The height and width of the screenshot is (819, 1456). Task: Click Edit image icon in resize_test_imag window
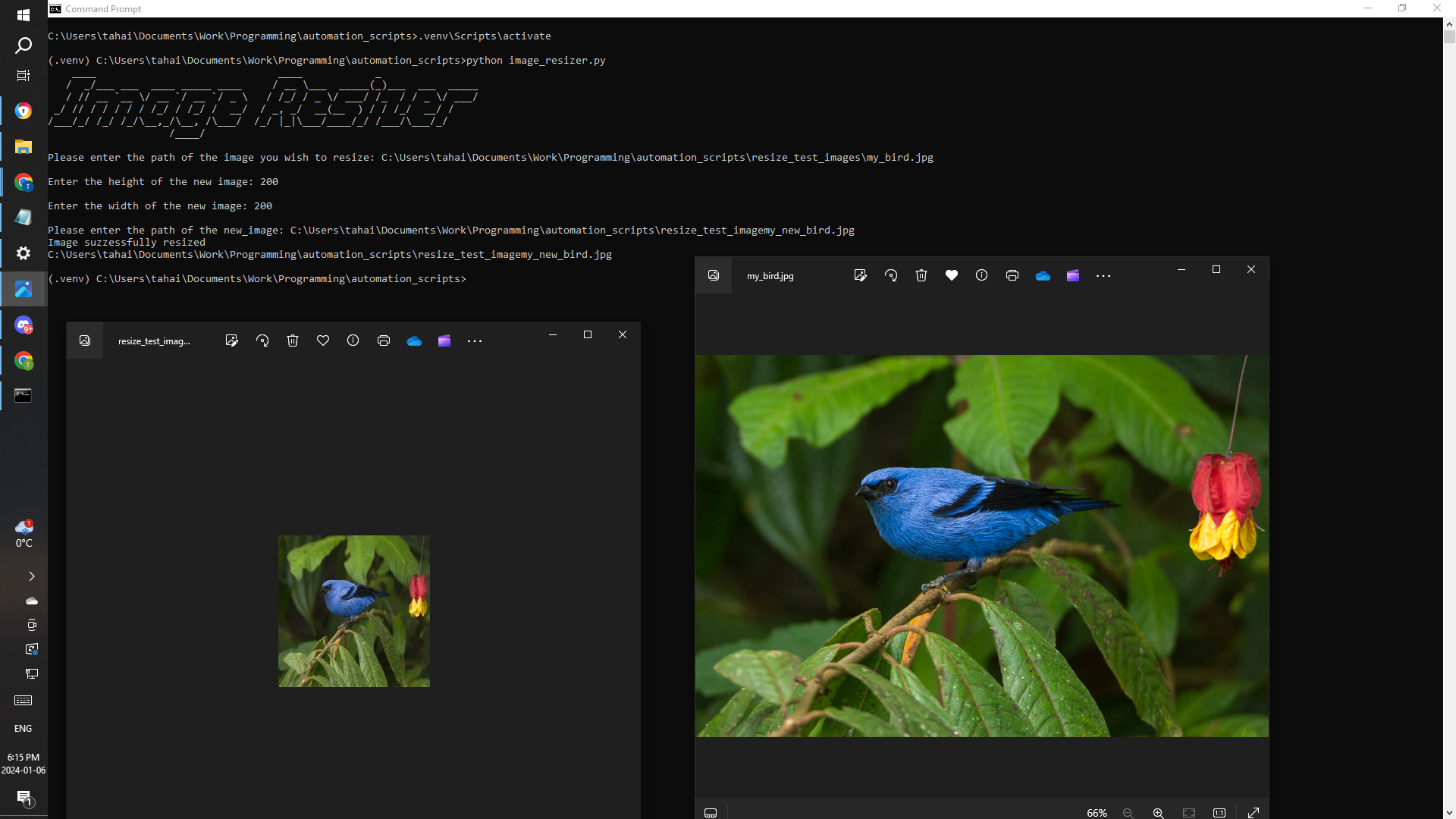tap(232, 341)
